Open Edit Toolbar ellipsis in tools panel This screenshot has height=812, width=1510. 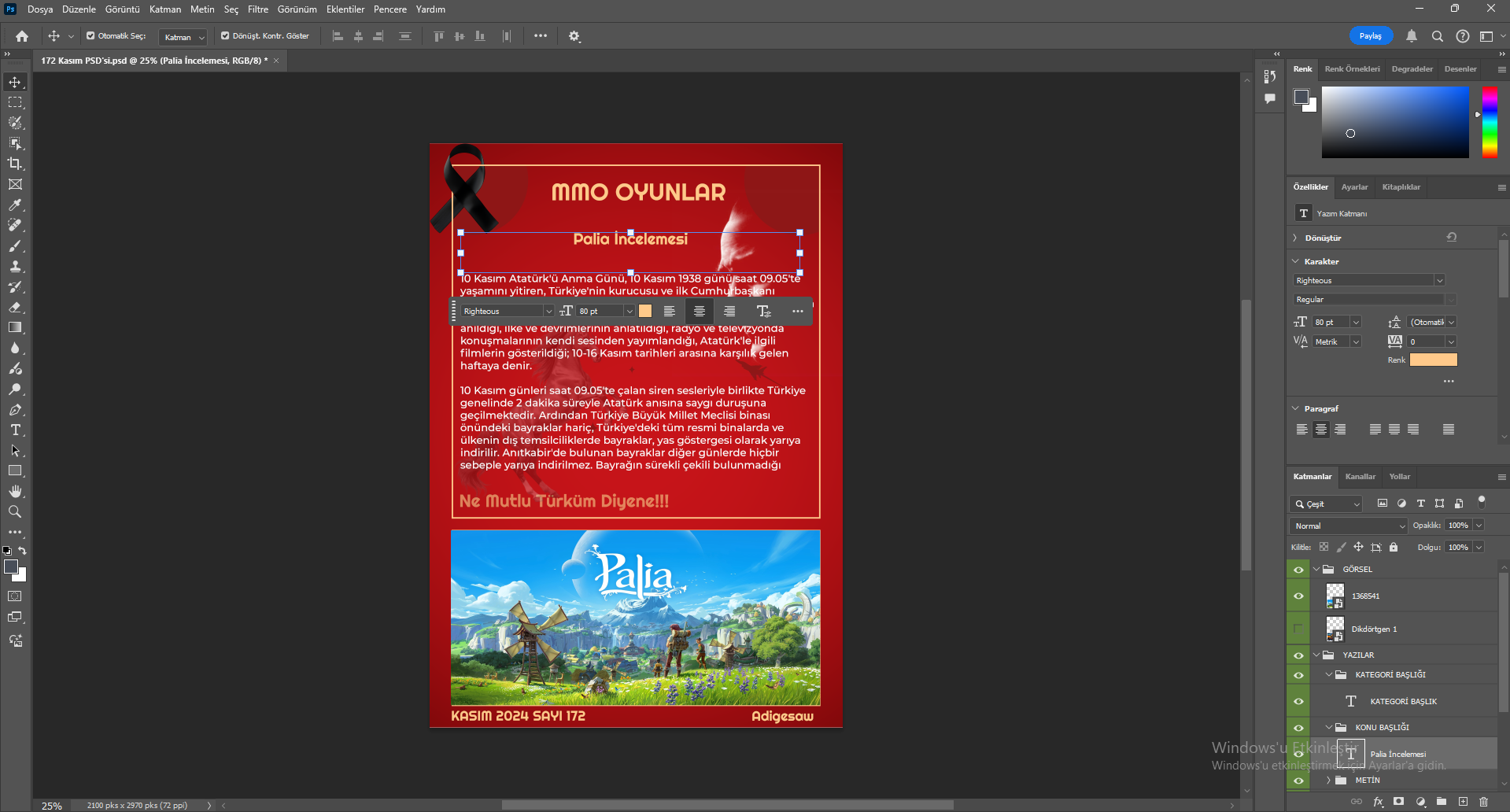click(x=15, y=532)
